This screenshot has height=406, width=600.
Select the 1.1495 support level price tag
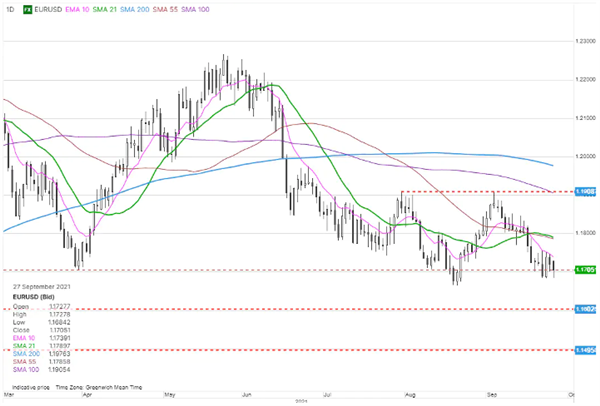(585, 350)
